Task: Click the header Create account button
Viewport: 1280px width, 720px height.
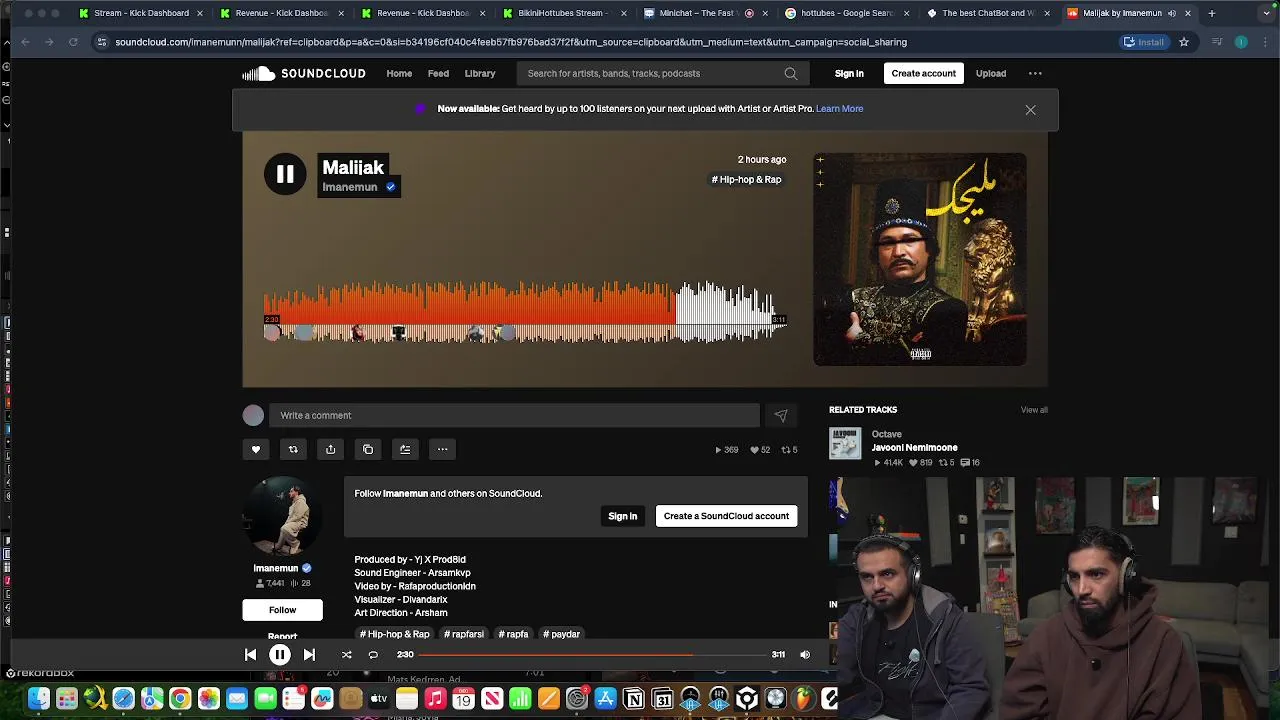Action: coord(924,73)
